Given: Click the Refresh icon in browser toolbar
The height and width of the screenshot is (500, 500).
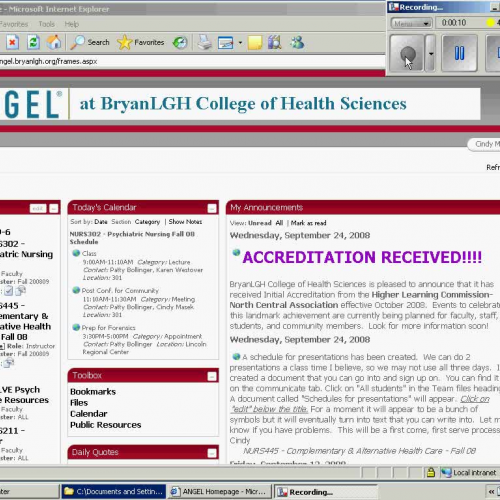Looking at the screenshot, I should point(33,42).
